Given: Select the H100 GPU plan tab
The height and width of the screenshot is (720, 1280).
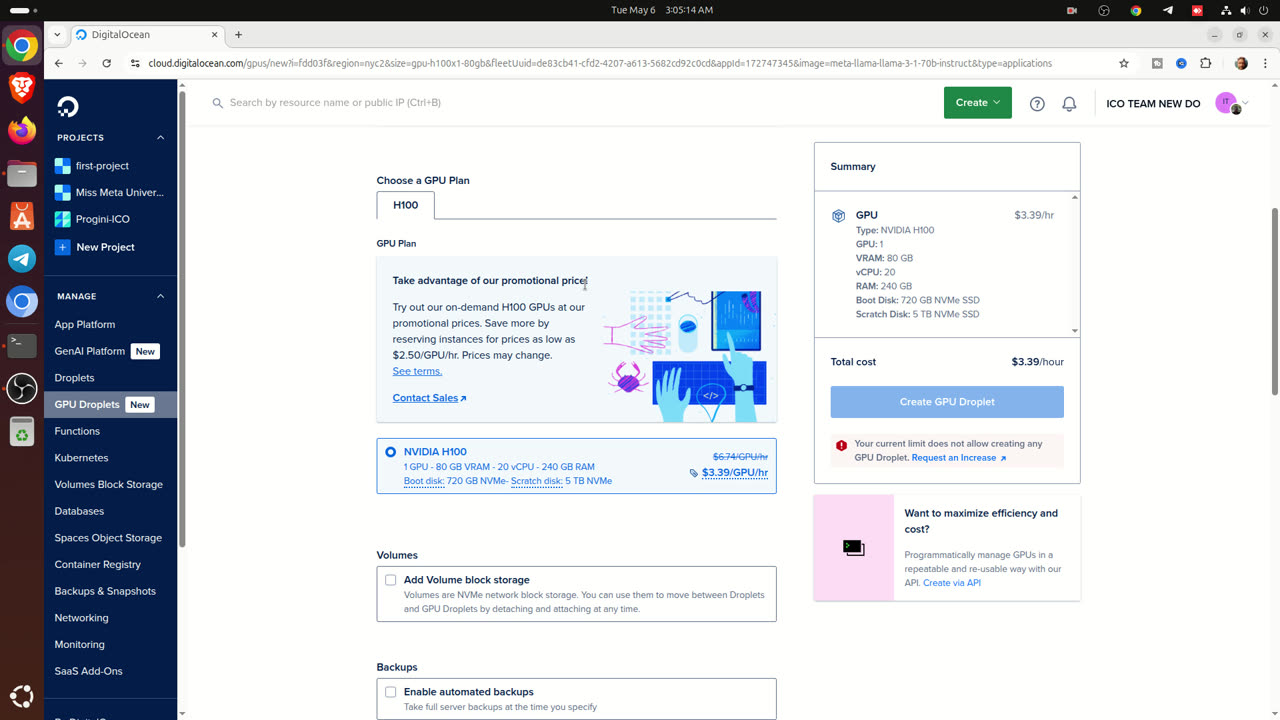Looking at the screenshot, I should pos(405,205).
